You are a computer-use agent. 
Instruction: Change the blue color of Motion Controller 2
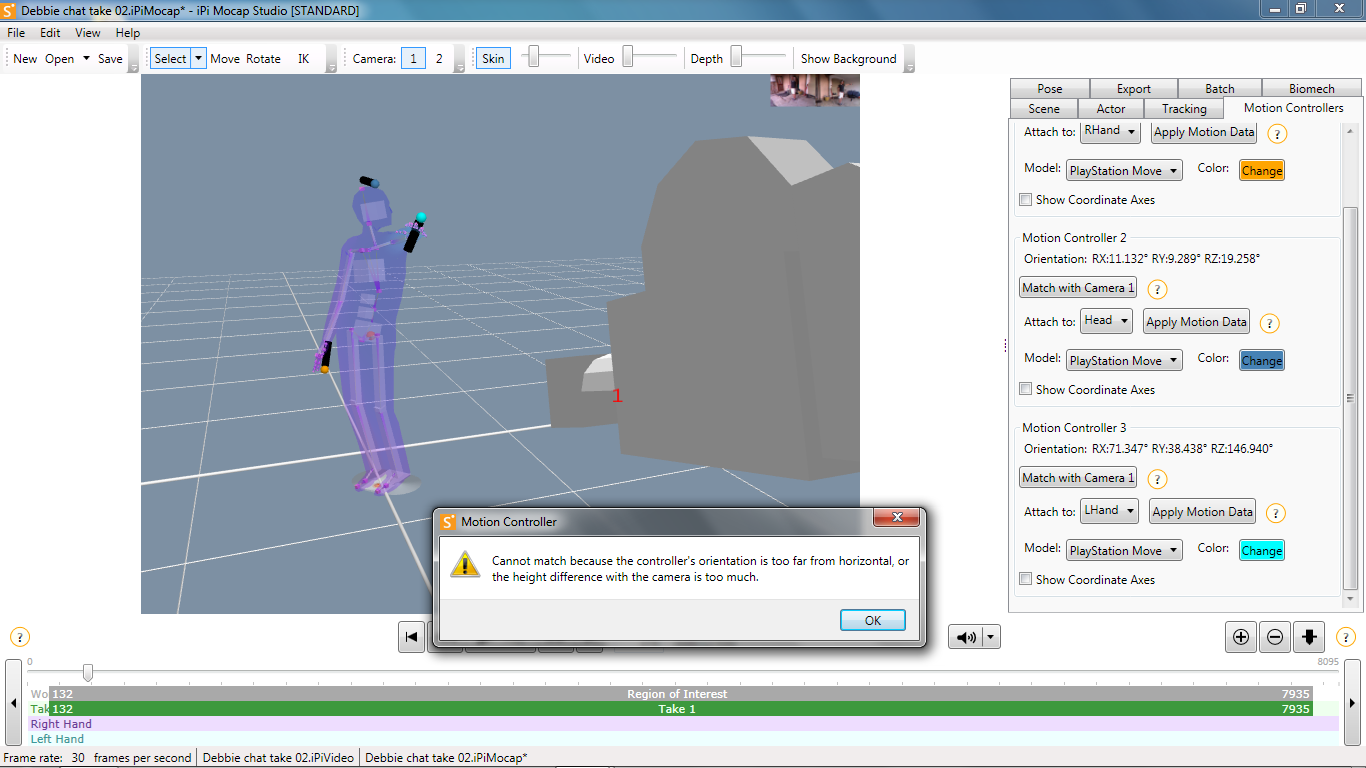coord(1261,361)
